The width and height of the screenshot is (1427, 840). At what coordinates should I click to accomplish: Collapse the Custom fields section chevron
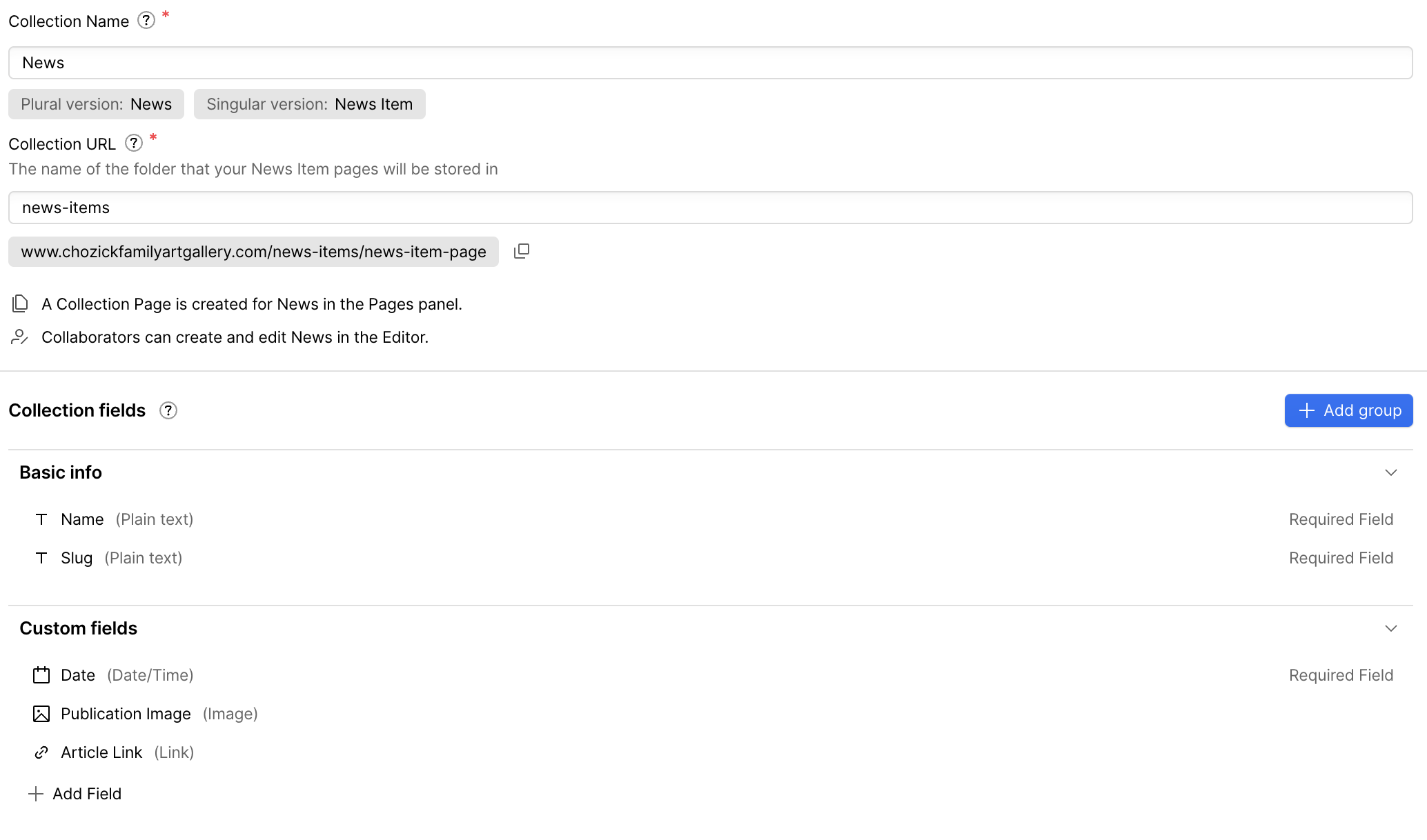(1391, 628)
